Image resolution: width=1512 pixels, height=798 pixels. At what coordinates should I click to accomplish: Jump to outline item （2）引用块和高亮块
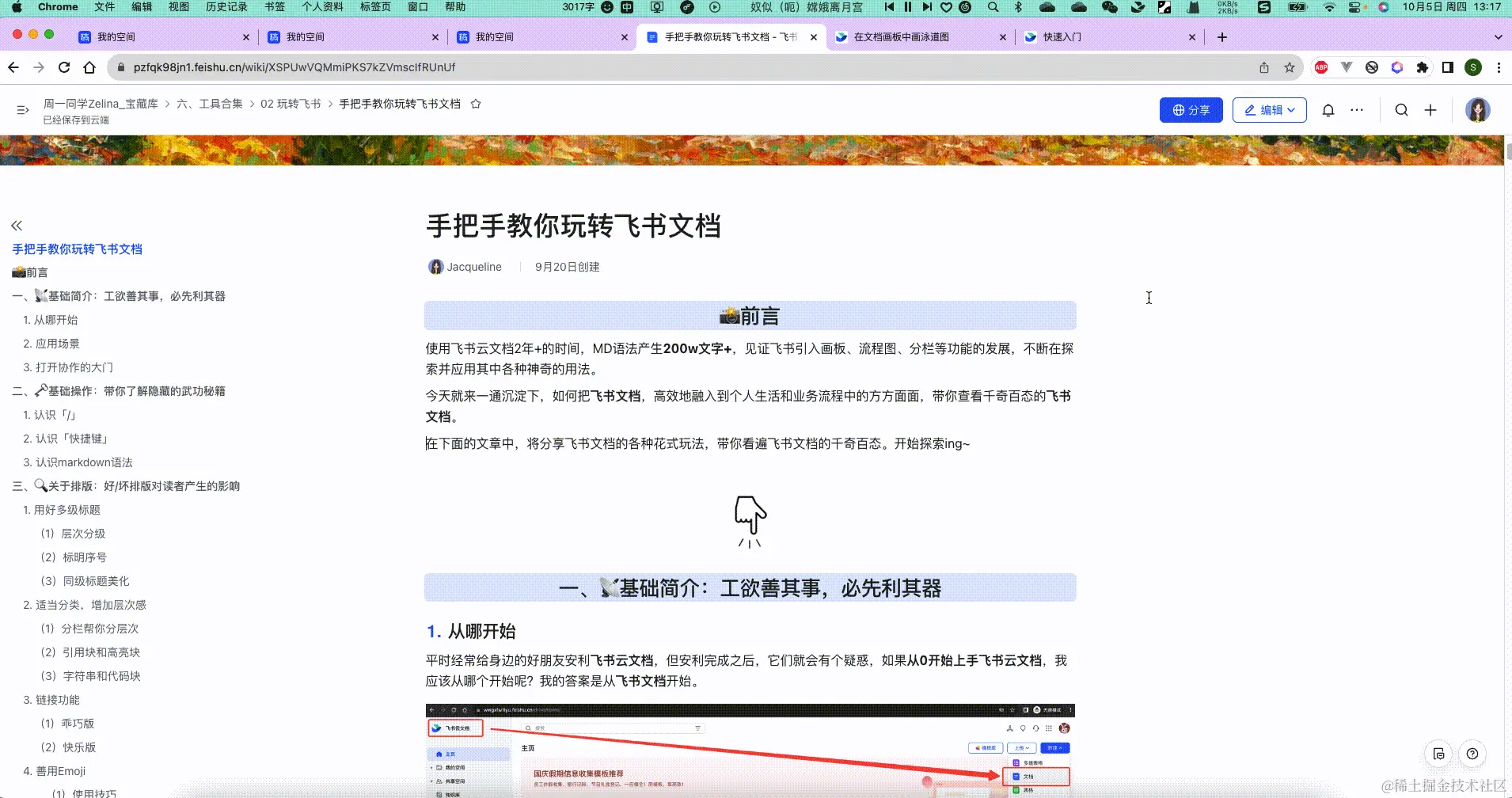pyautogui.click(x=90, y=652)
